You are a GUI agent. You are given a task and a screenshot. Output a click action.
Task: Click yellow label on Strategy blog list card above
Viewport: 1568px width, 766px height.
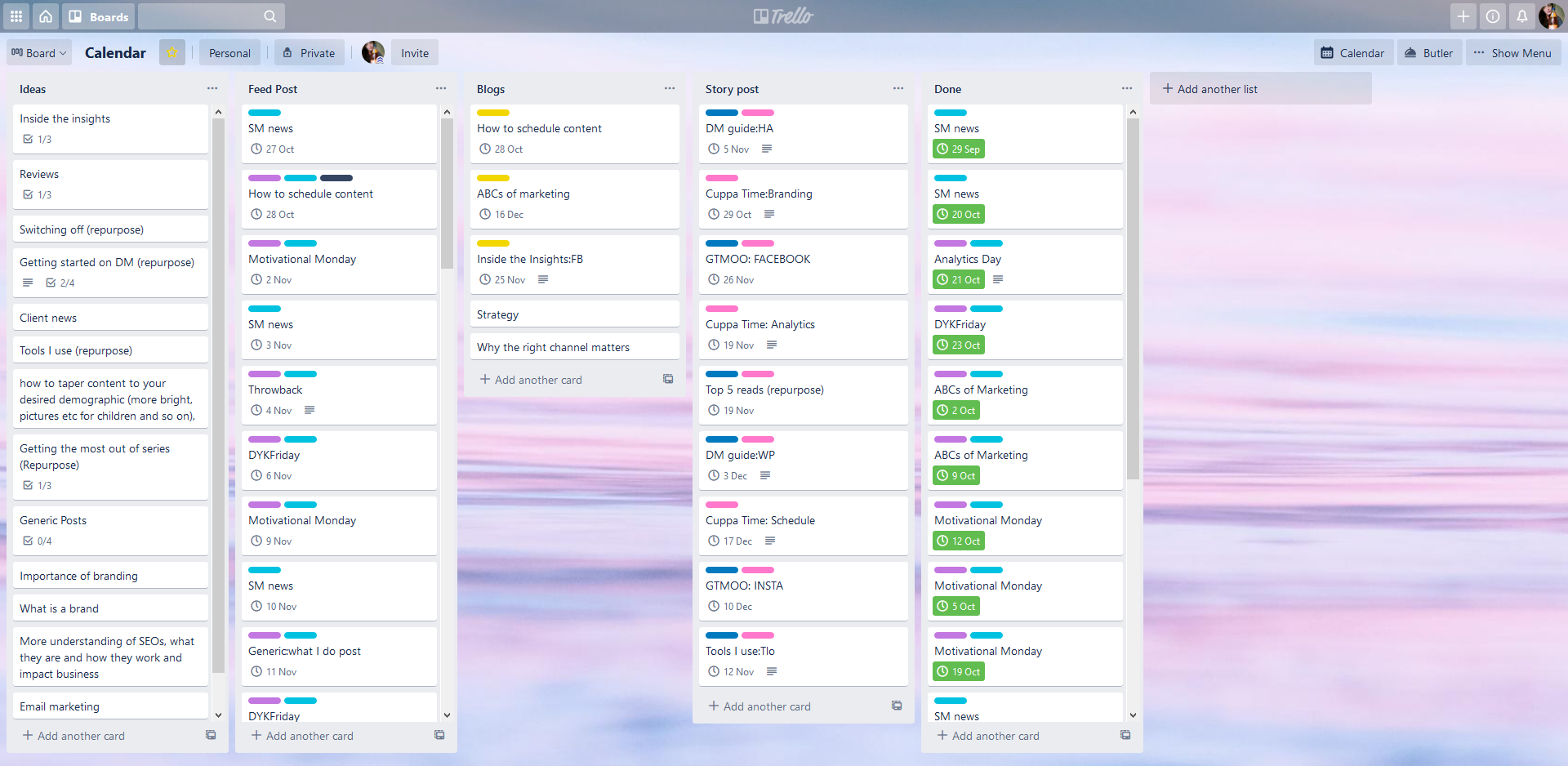[492, 243]
